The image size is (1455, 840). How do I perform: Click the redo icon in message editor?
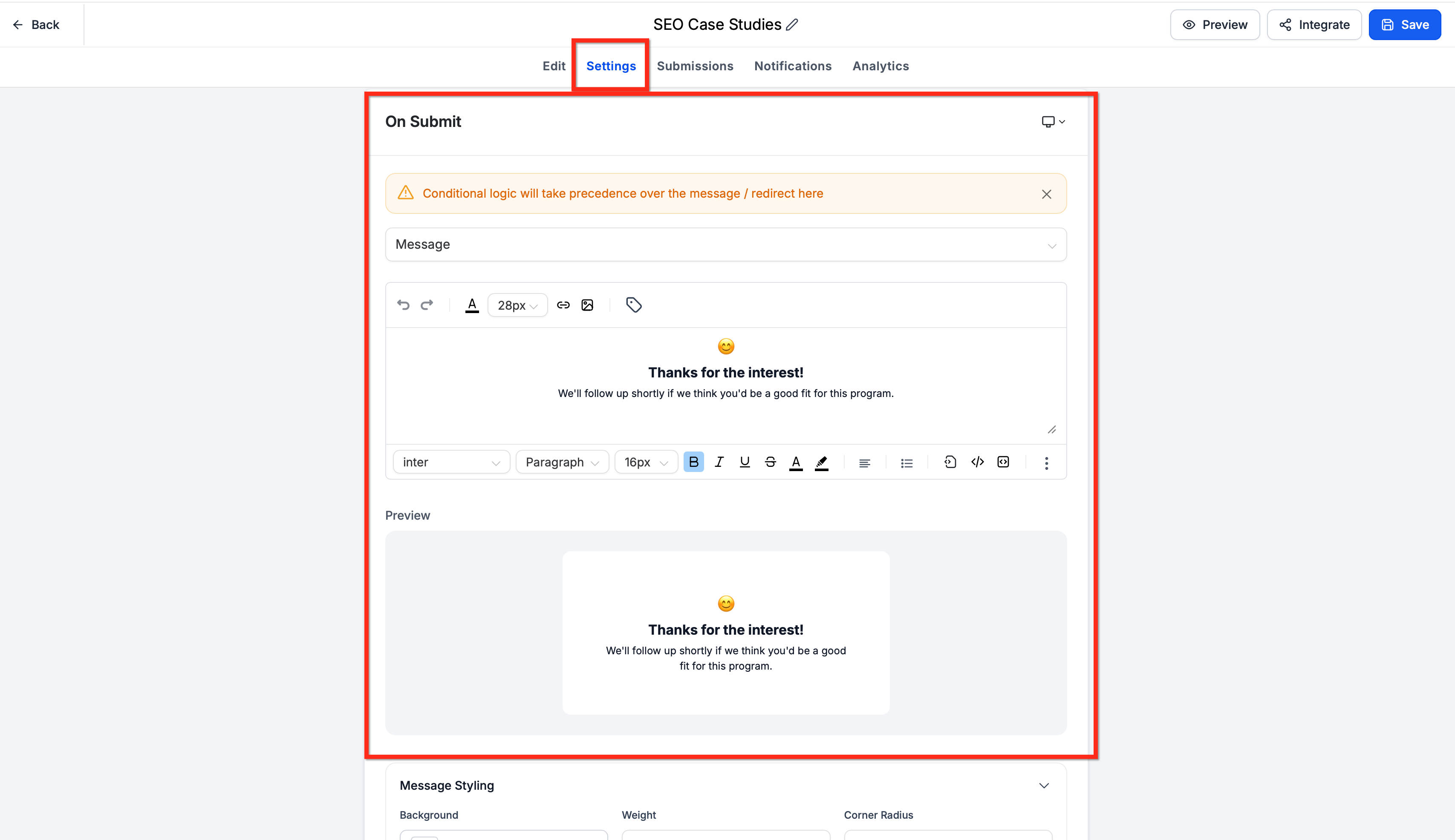[x=427, y=305]
